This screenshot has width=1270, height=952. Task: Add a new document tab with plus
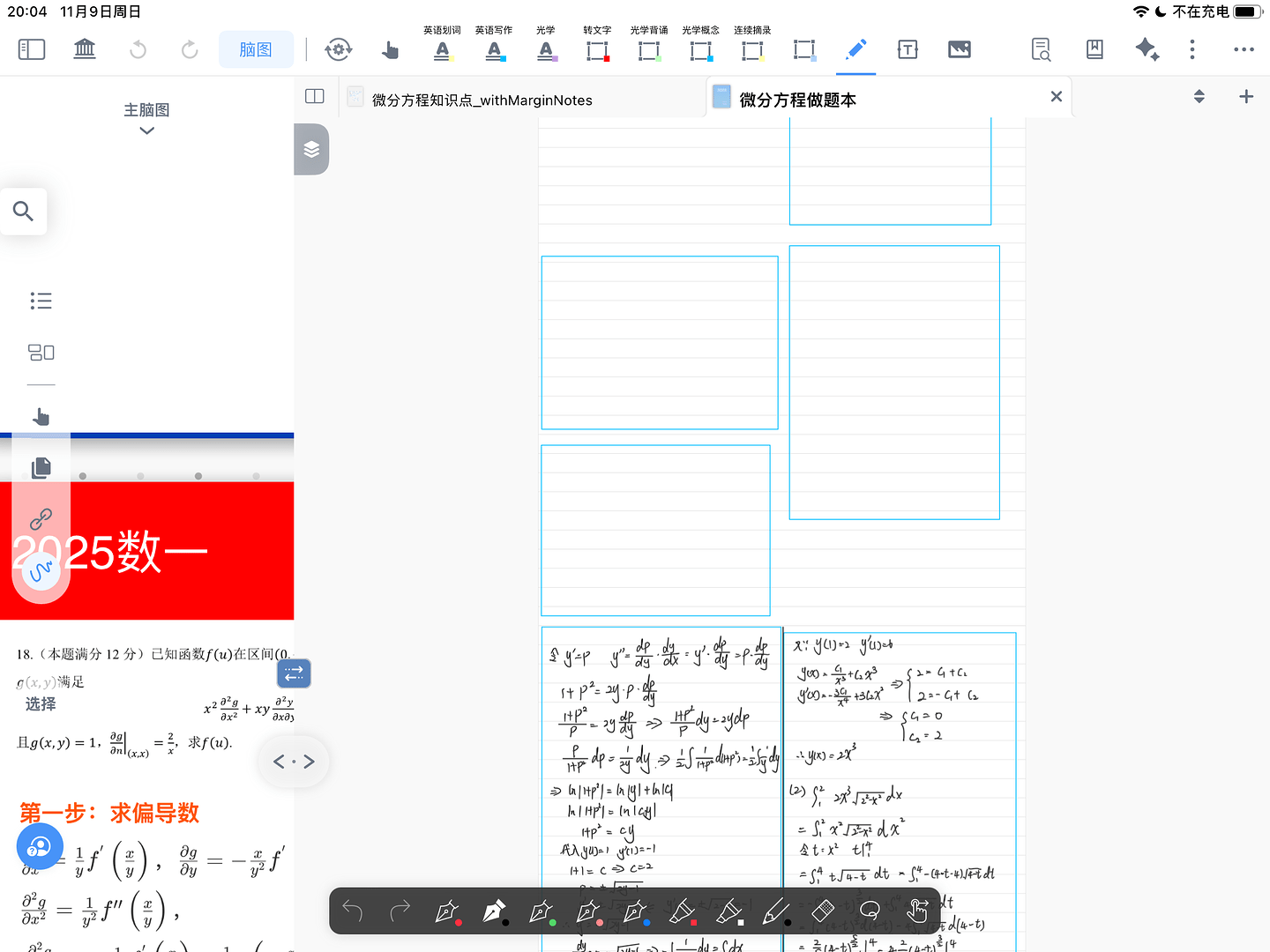(1245, 97)
